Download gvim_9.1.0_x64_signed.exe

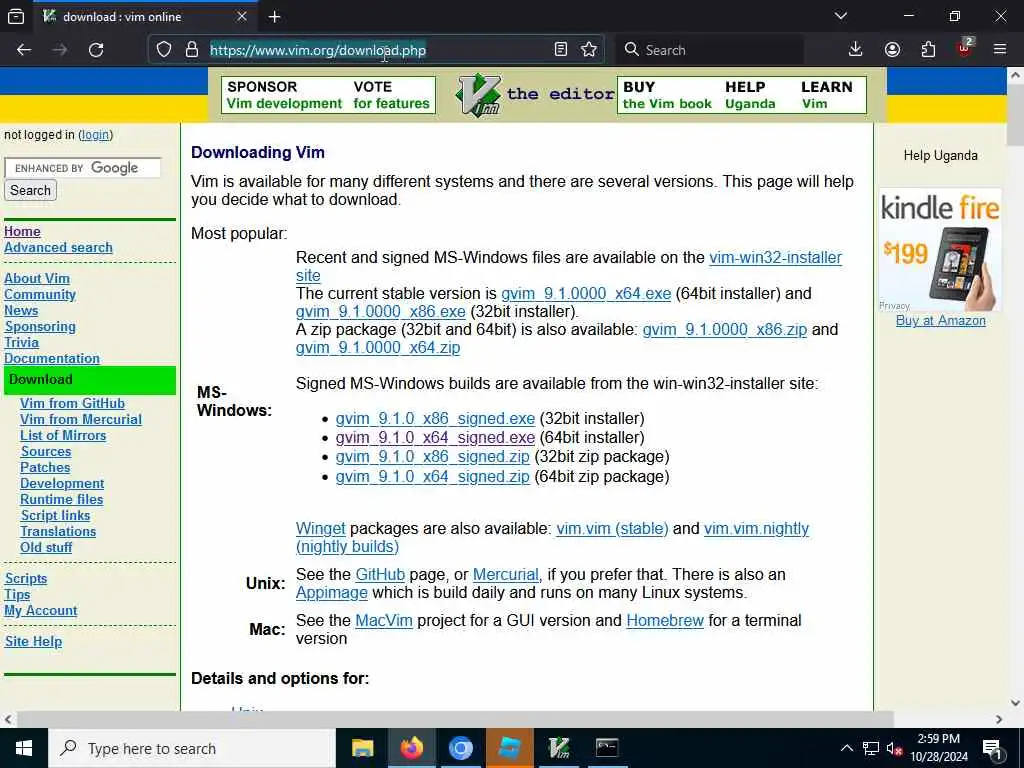click(435, 438)
